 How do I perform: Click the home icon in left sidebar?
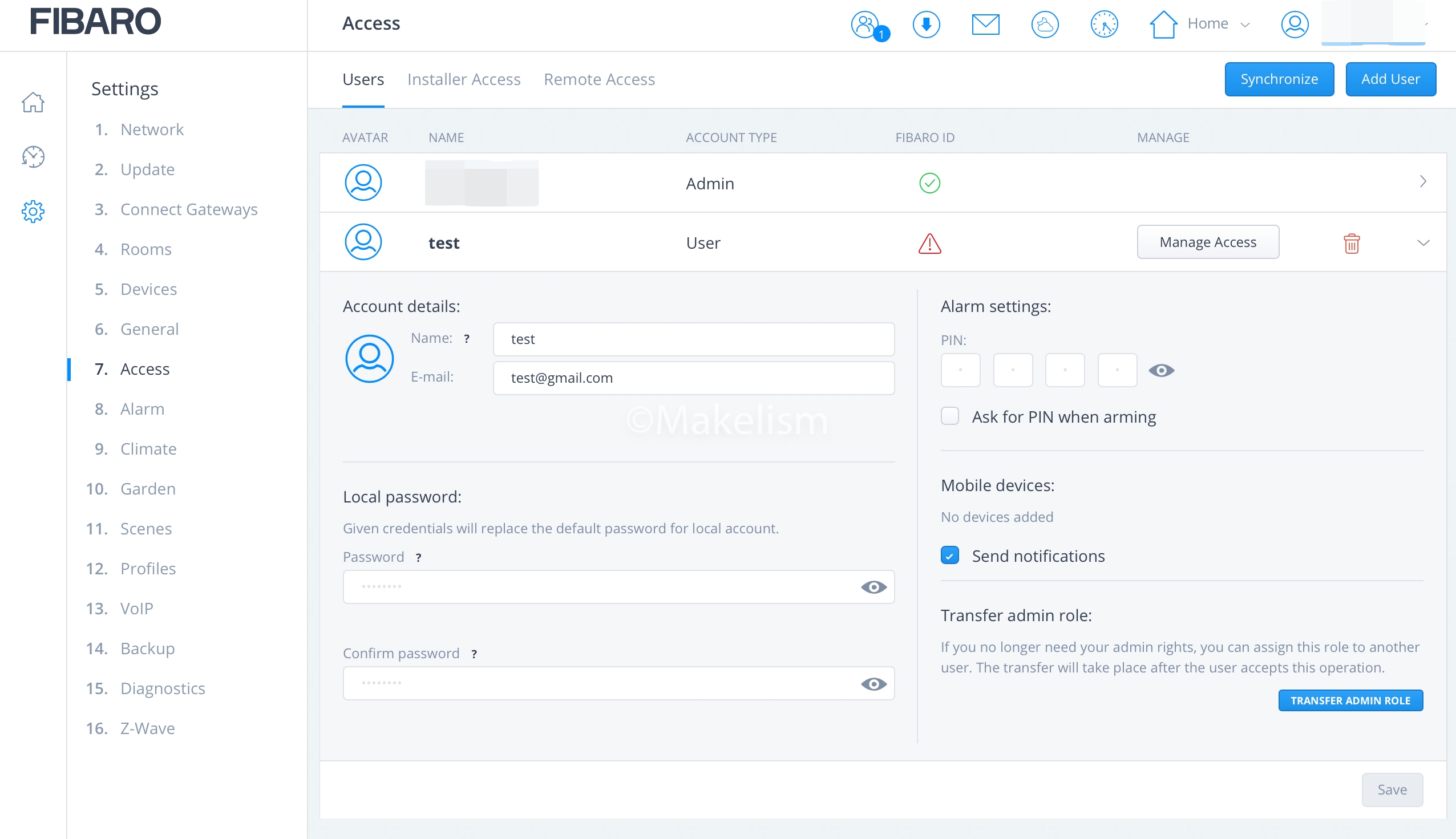33,103
